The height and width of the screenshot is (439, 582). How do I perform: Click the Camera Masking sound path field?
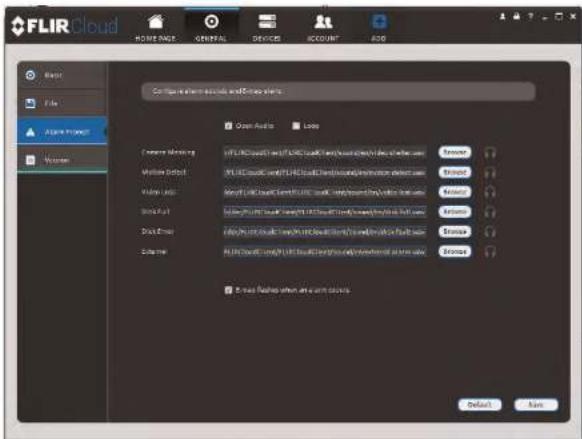pyautogui.click(x=325, y=153)
